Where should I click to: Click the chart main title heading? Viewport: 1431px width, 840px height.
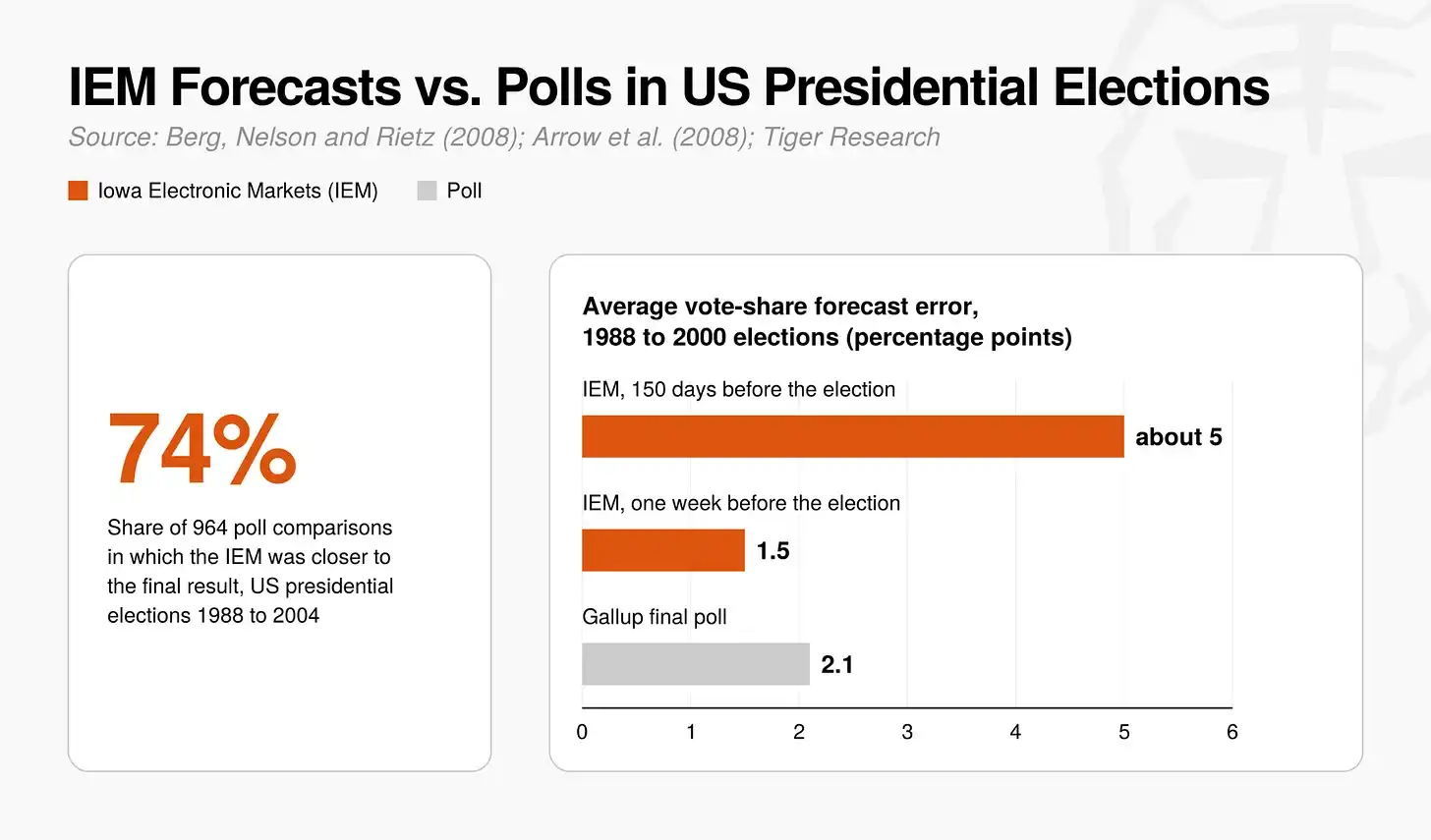[x=668, y=86]
